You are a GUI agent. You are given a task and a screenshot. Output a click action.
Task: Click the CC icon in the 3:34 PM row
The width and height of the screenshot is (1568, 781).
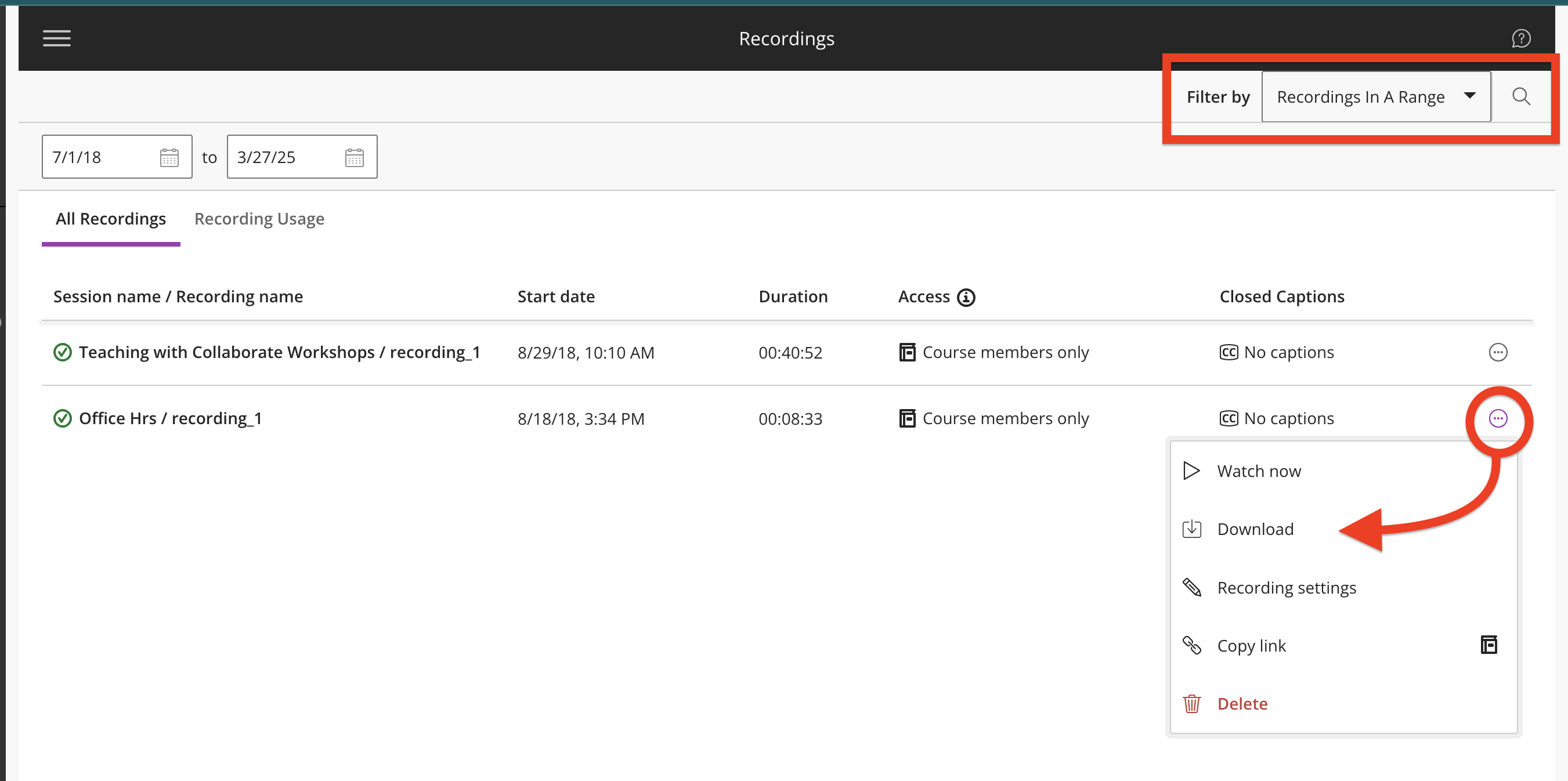pyautogui.click(x=1229, y=418)
